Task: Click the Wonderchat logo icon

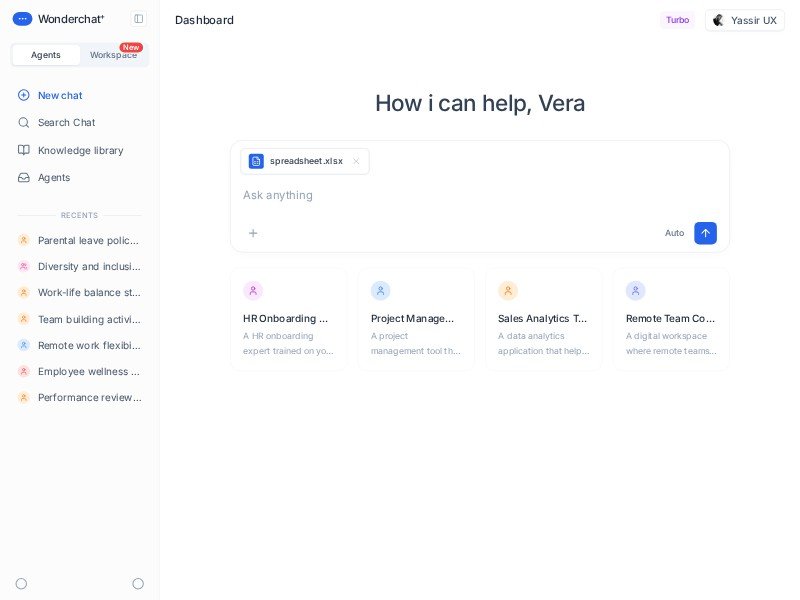Action: click(22, 19)
